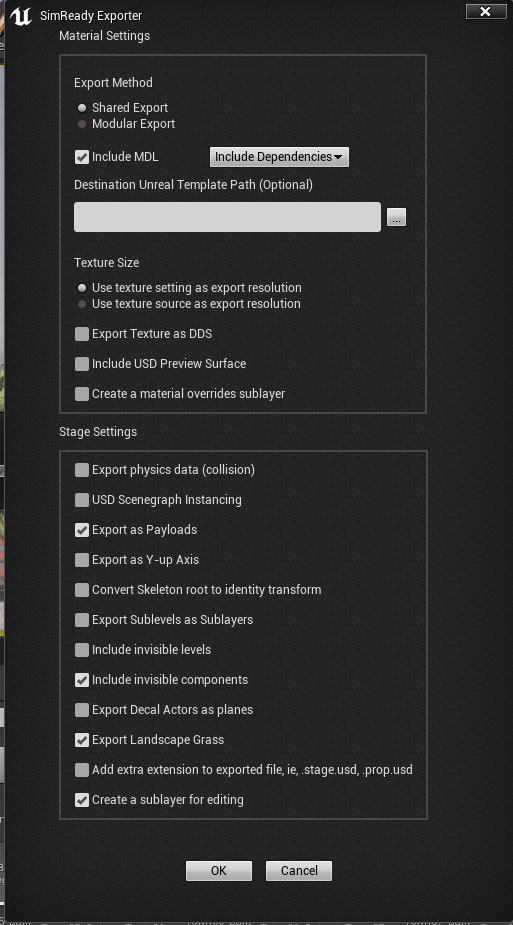Select the Shared Export radio button
Image resolution: width=513 pixels, height=925 pixels.
(x=82, y=108)
